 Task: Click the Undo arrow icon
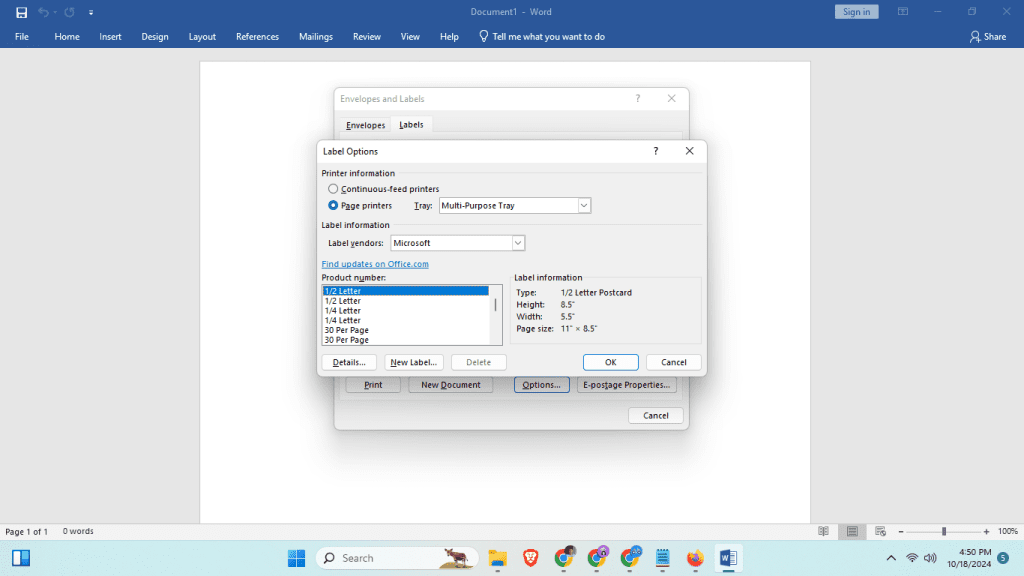(43, 12)
